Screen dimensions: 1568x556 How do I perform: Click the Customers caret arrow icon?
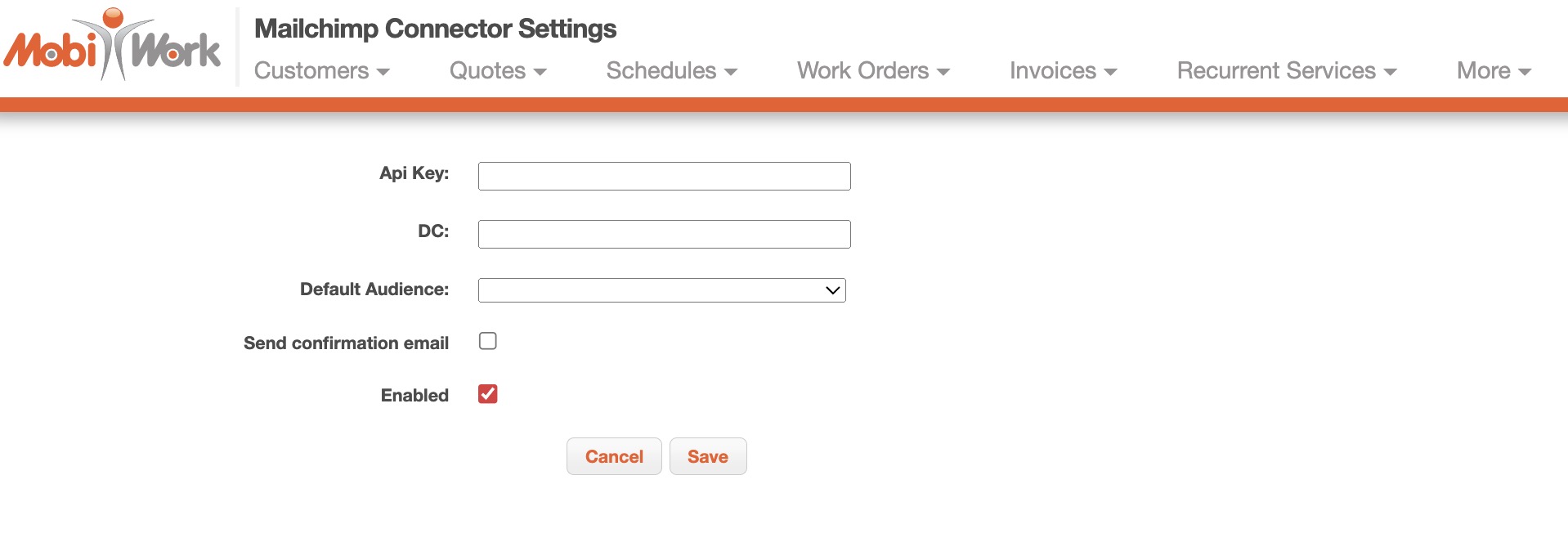tap(383, 72)
